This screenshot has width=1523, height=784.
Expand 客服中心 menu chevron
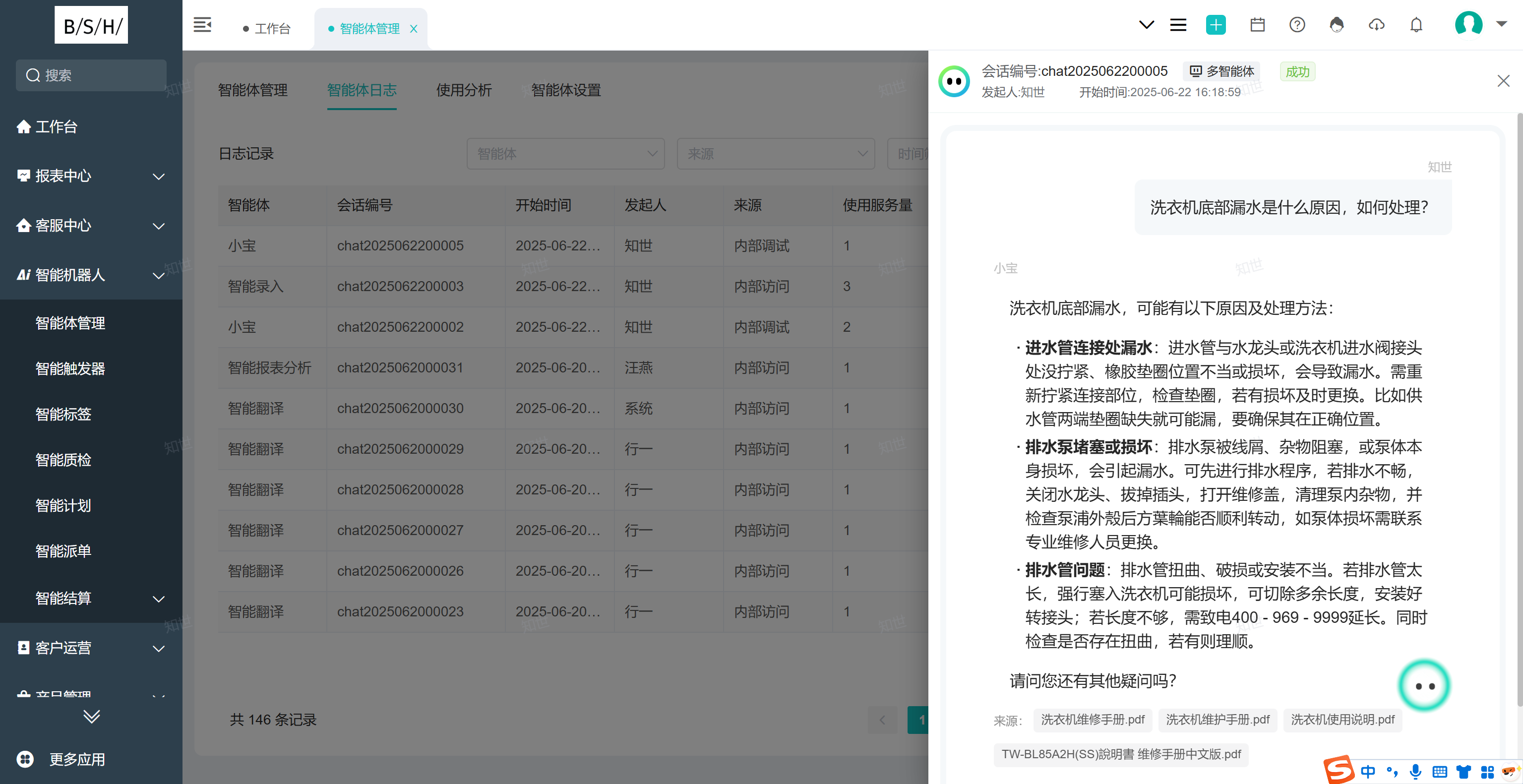tap(158, 226)
